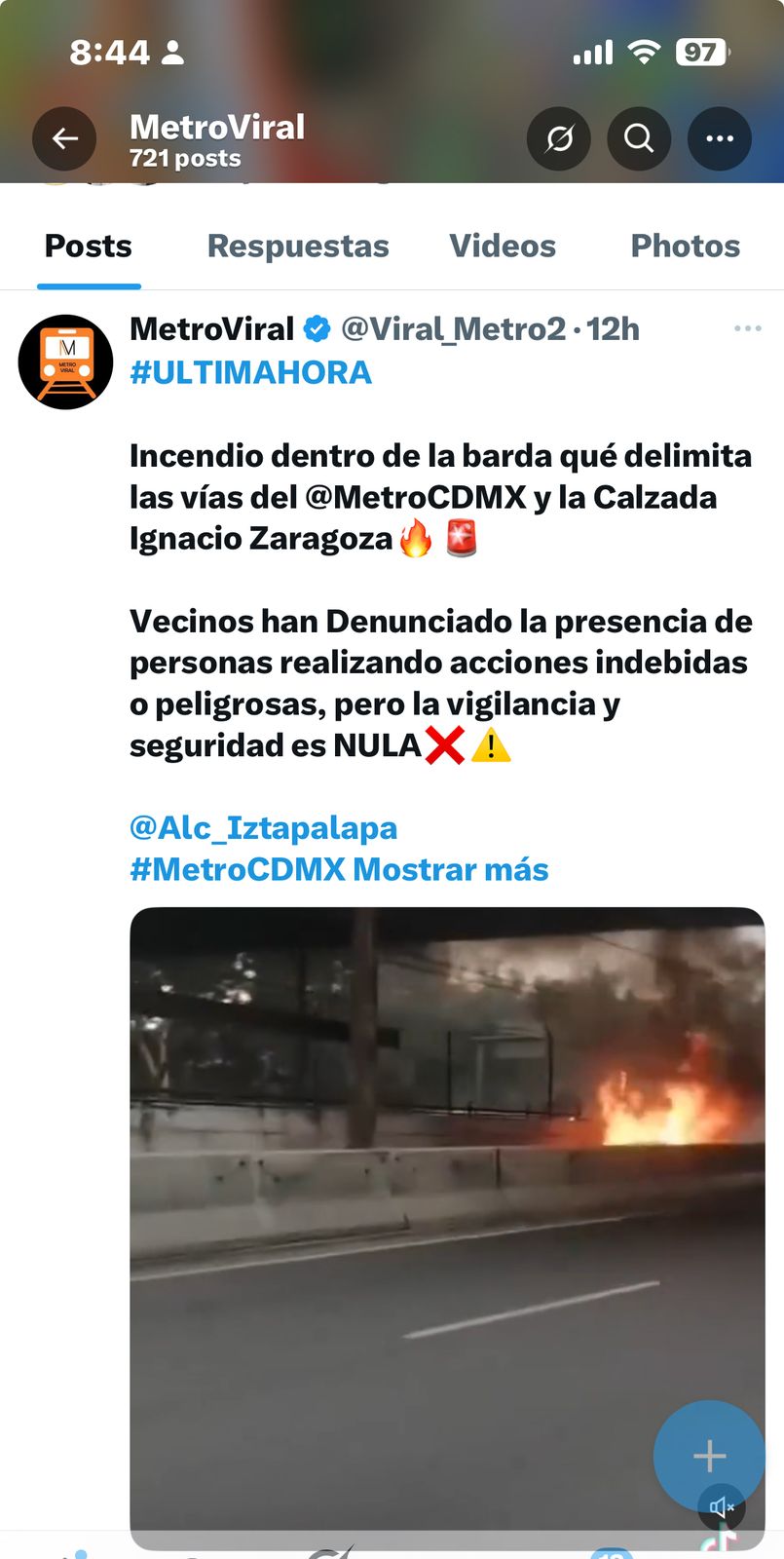Open the #MetroCDMX hashtag link

coord(238,869)
